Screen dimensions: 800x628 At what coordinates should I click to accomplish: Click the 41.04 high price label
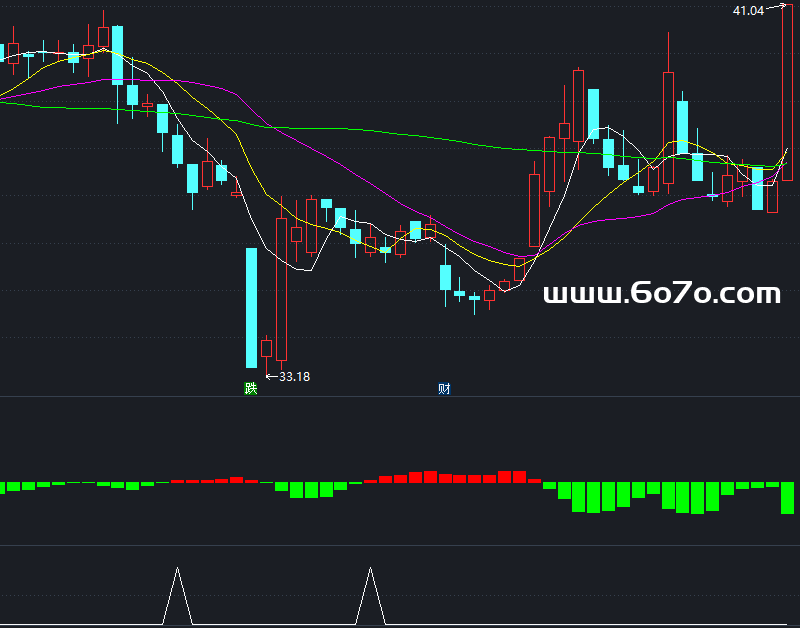pos(748,11)
